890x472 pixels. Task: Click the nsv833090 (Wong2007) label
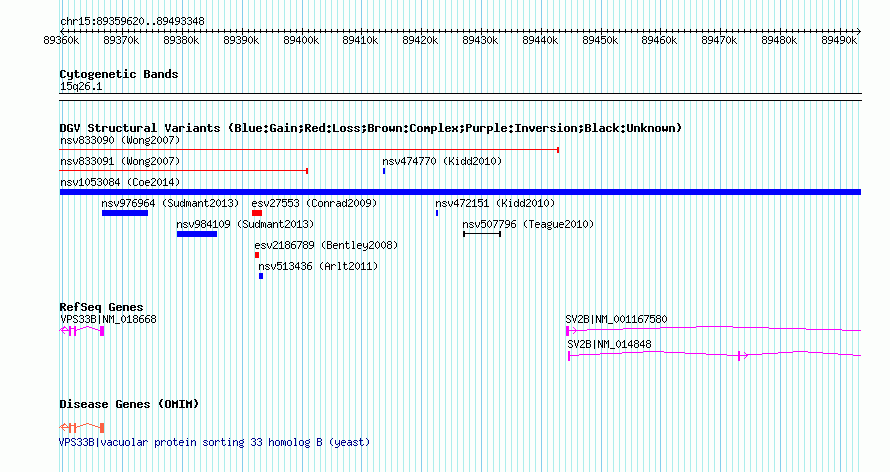[x=120, y=140]
